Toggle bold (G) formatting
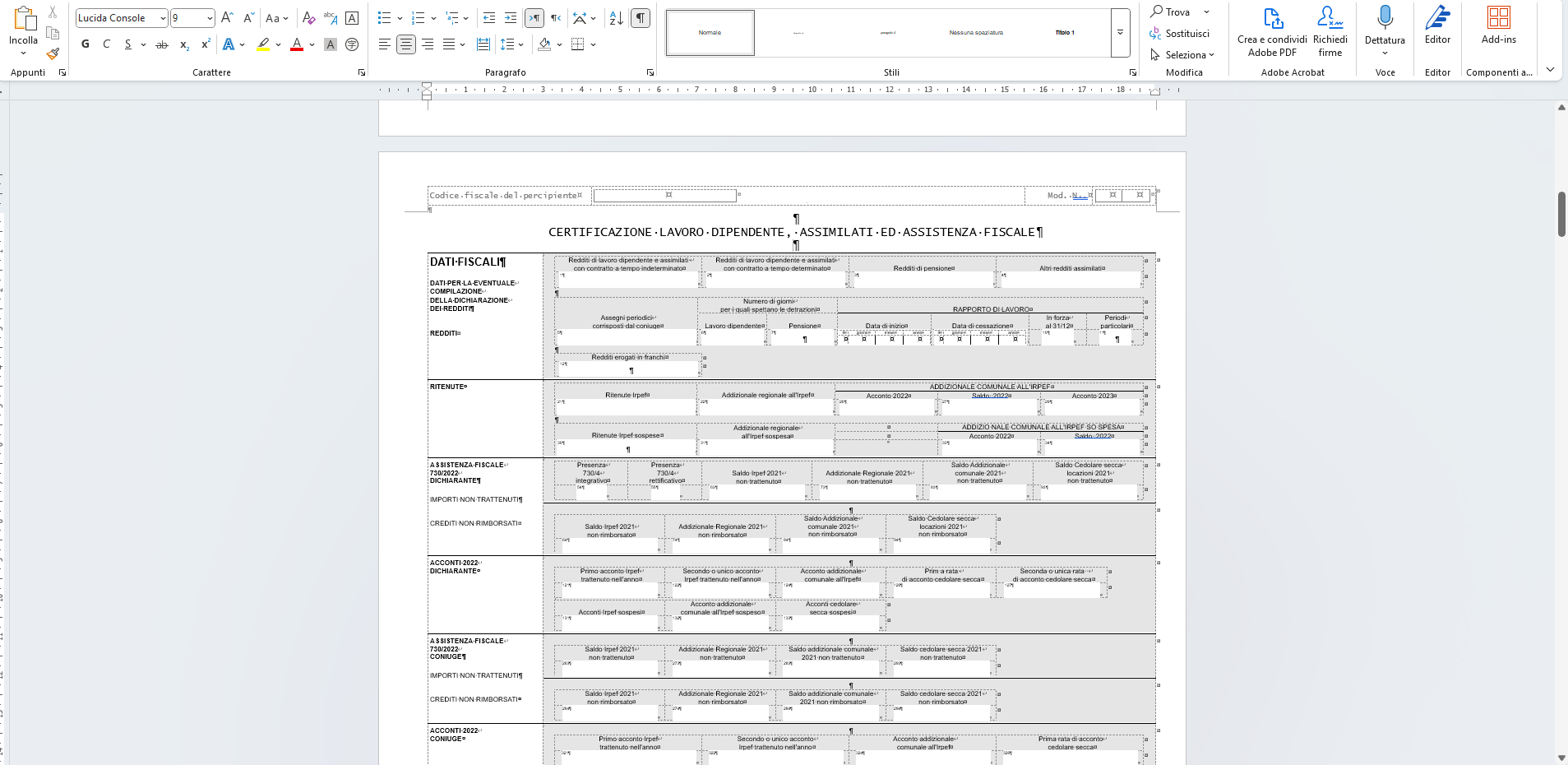Screen dimensions: 1568x765 pyautogui.click(x=86, y=44)
